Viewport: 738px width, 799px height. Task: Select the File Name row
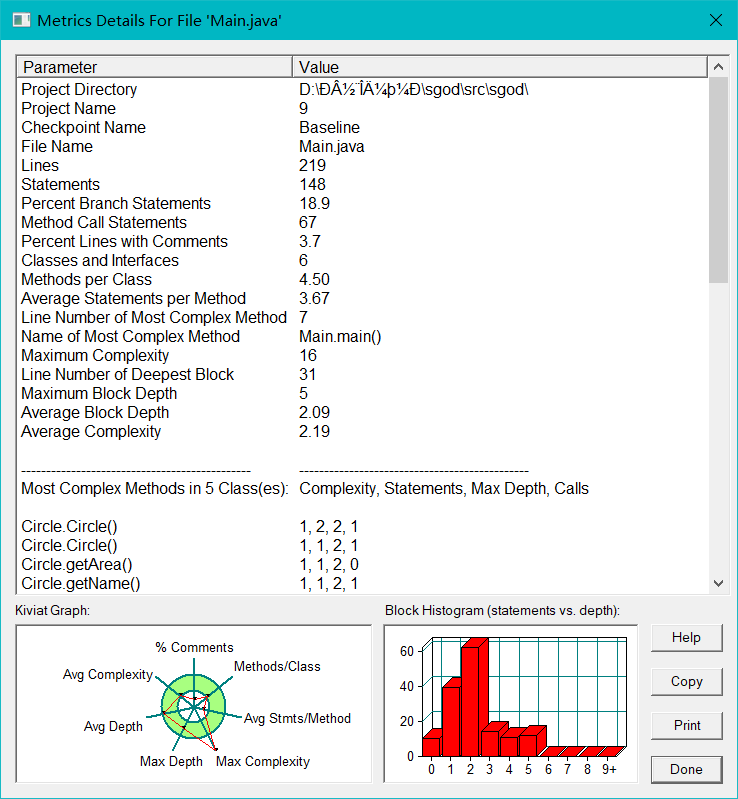[362, 146]
